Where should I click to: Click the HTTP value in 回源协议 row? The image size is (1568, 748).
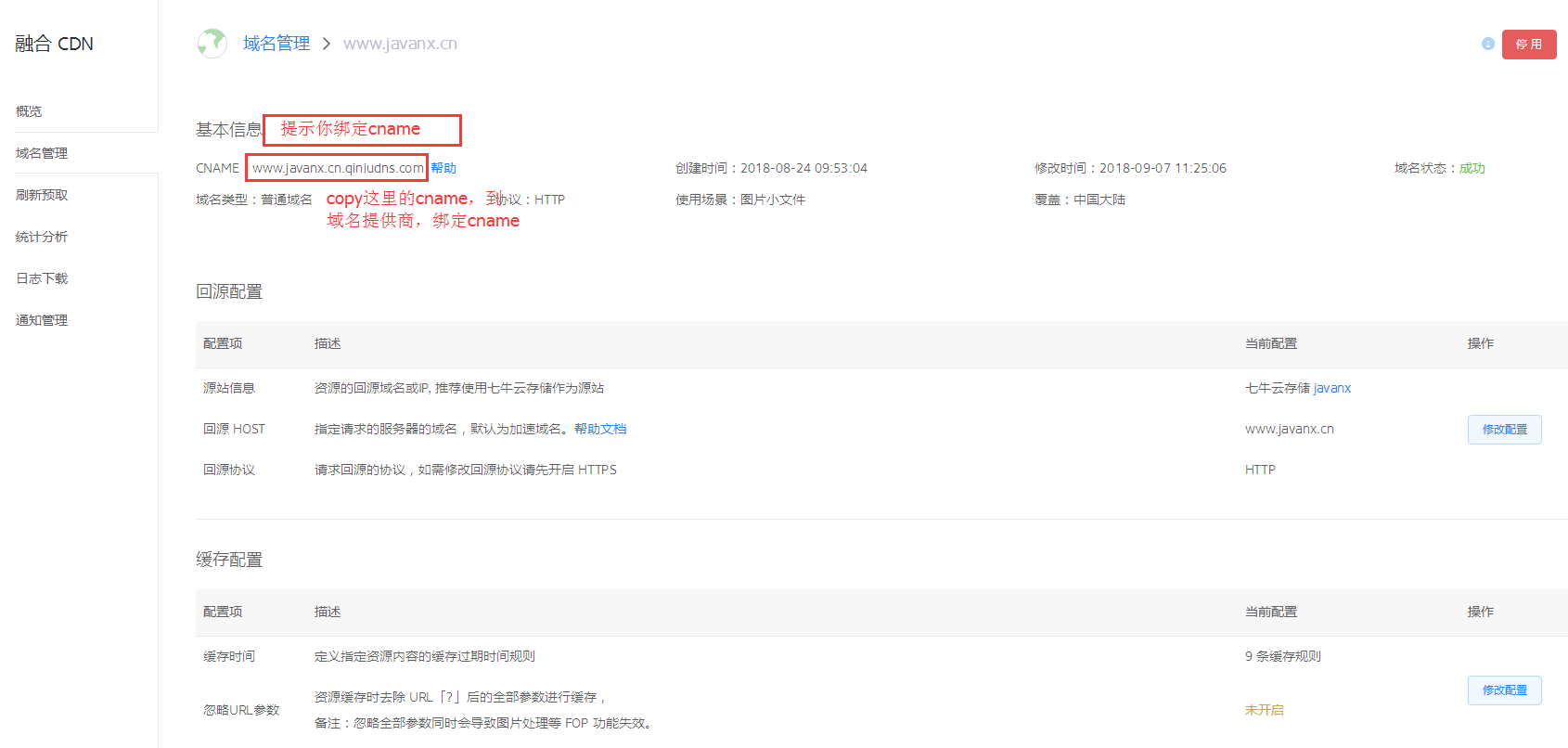(x=1260, y=470)
